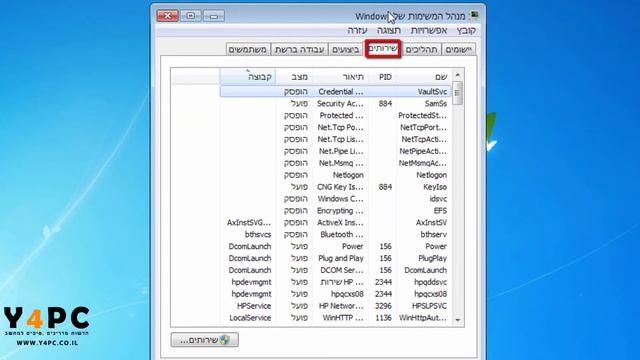Image resolution: width=640 pixels, height=360 pixels.
Task: Select the hpqddsvc service row
Action: 336,282
